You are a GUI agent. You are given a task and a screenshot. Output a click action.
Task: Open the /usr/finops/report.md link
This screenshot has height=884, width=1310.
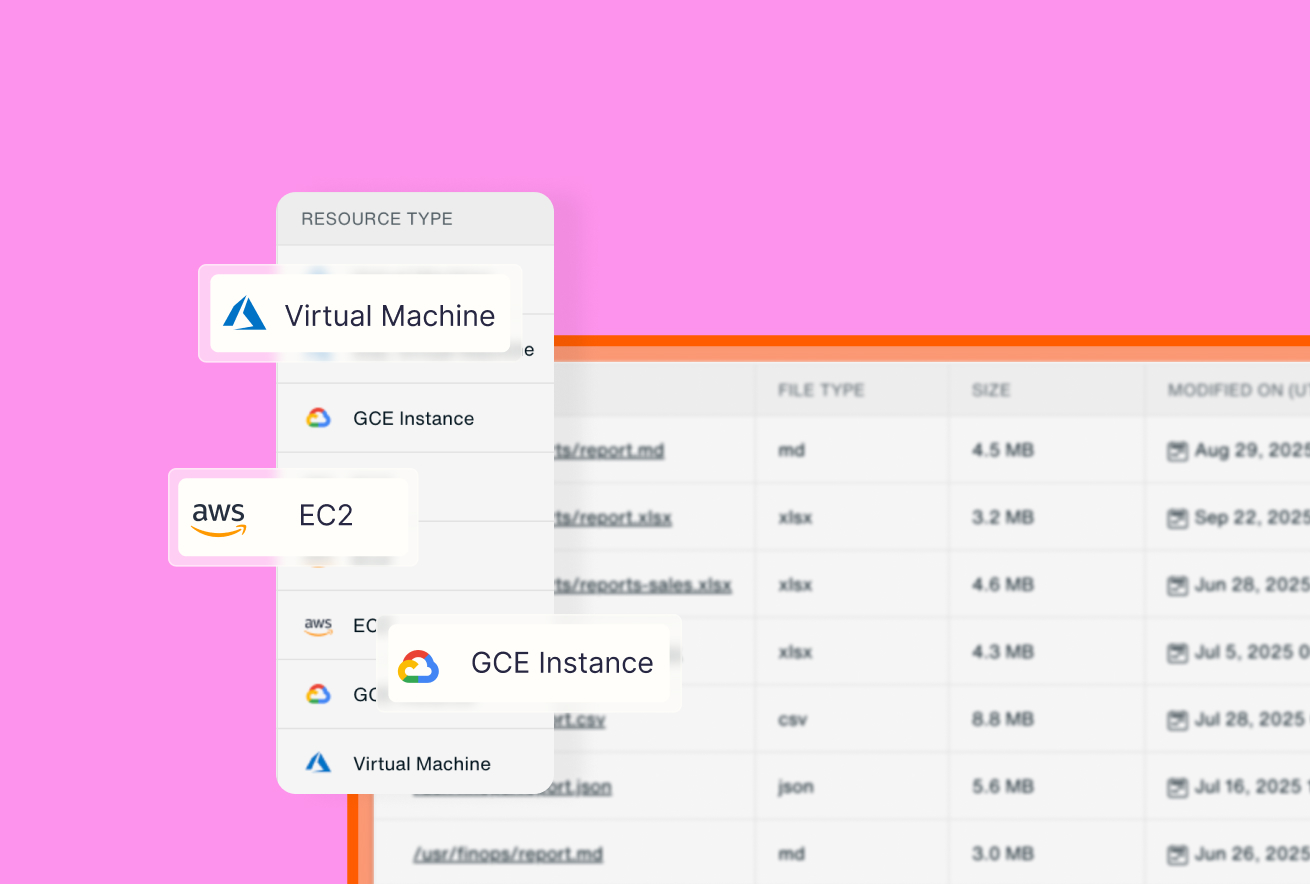coord(508,854)
